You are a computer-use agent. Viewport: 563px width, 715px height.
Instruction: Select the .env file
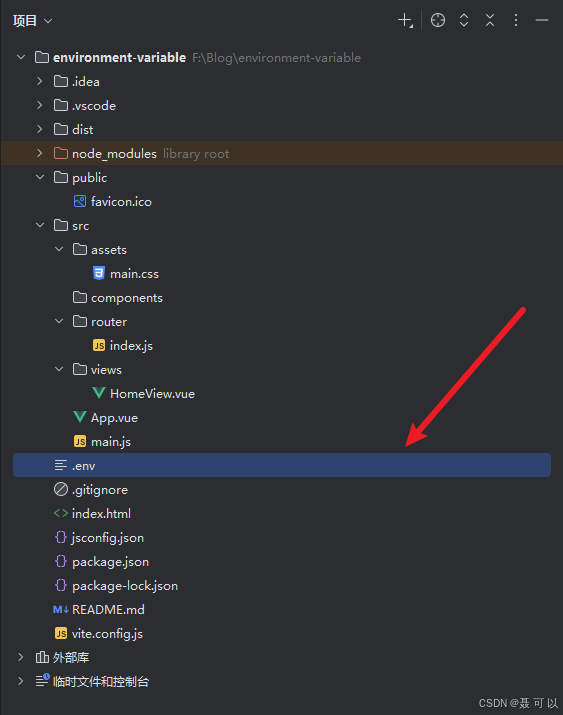(282, 465)
